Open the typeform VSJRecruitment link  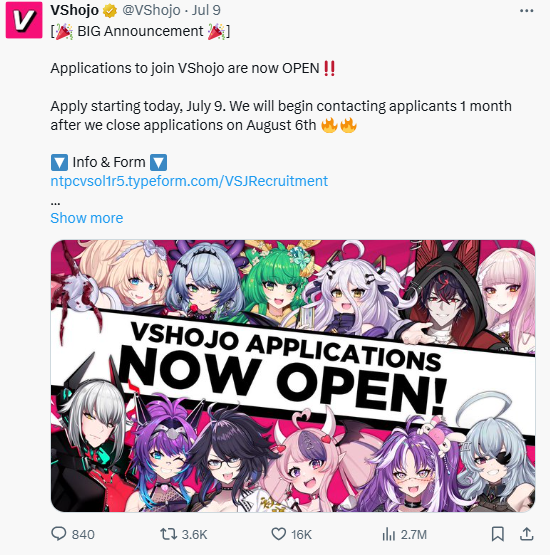[x=189, y=181]
